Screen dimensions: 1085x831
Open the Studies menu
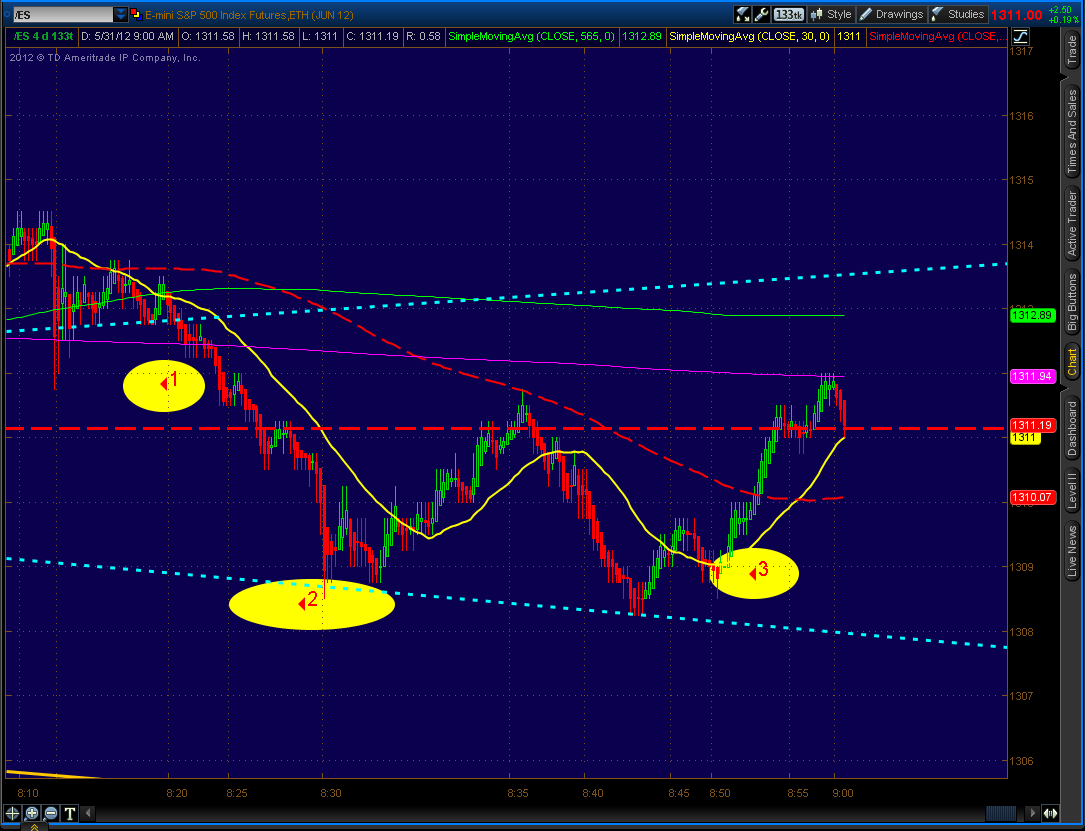[x=958, y=15]
